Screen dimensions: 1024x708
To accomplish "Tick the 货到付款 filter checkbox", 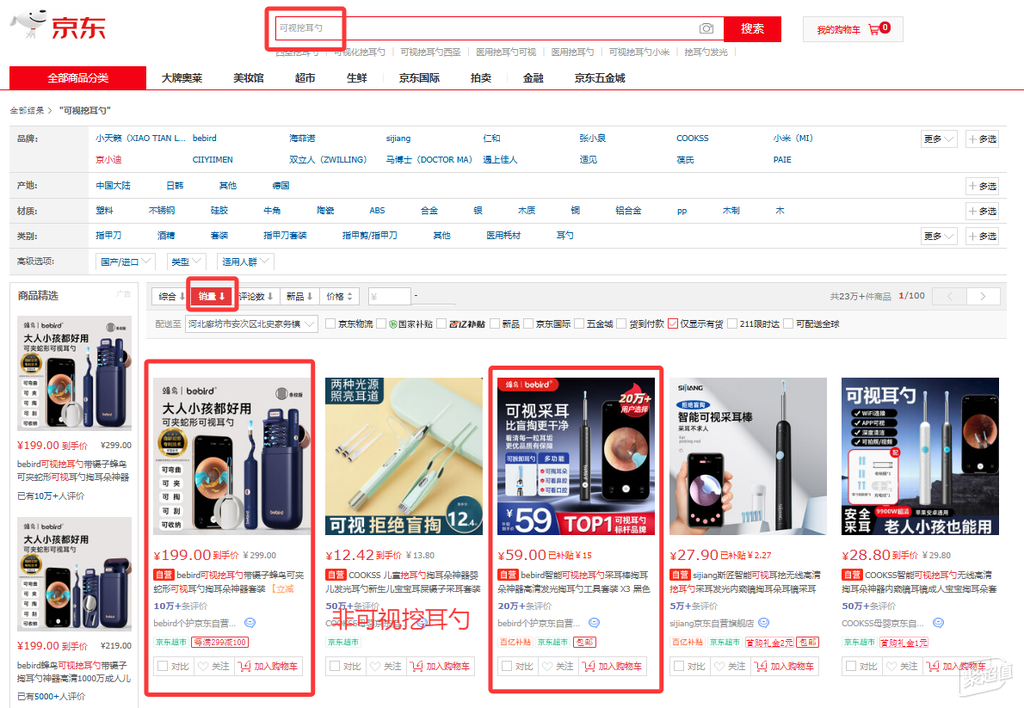I will tap(621, 324).
